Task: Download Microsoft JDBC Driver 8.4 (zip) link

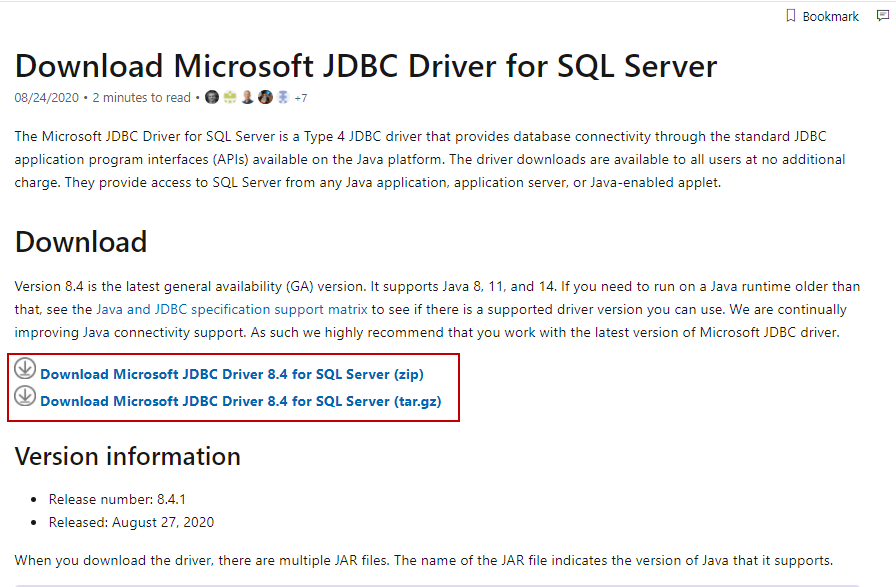Action: [232, 374]
